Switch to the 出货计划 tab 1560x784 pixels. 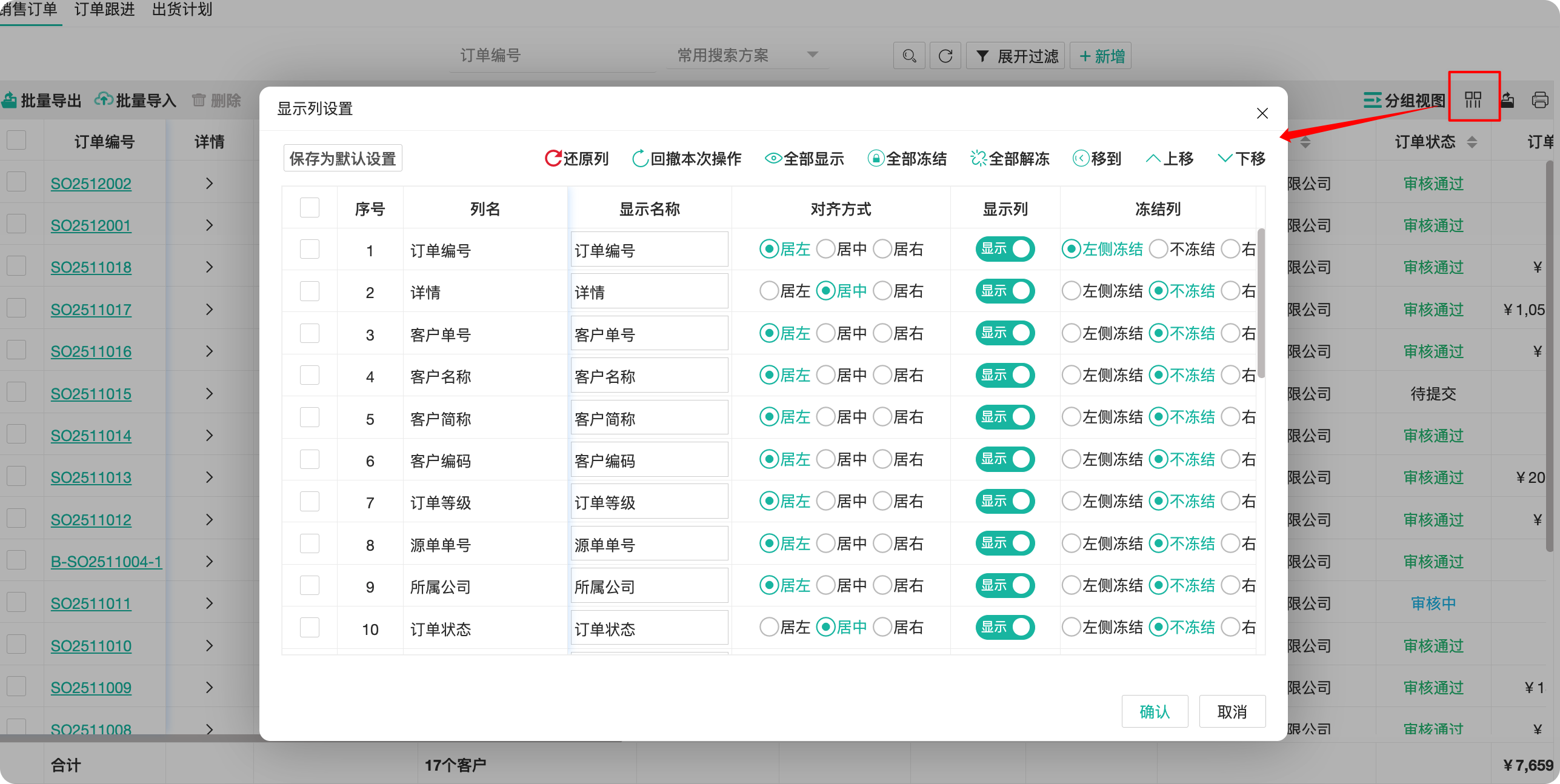click(x=182, y=10)
